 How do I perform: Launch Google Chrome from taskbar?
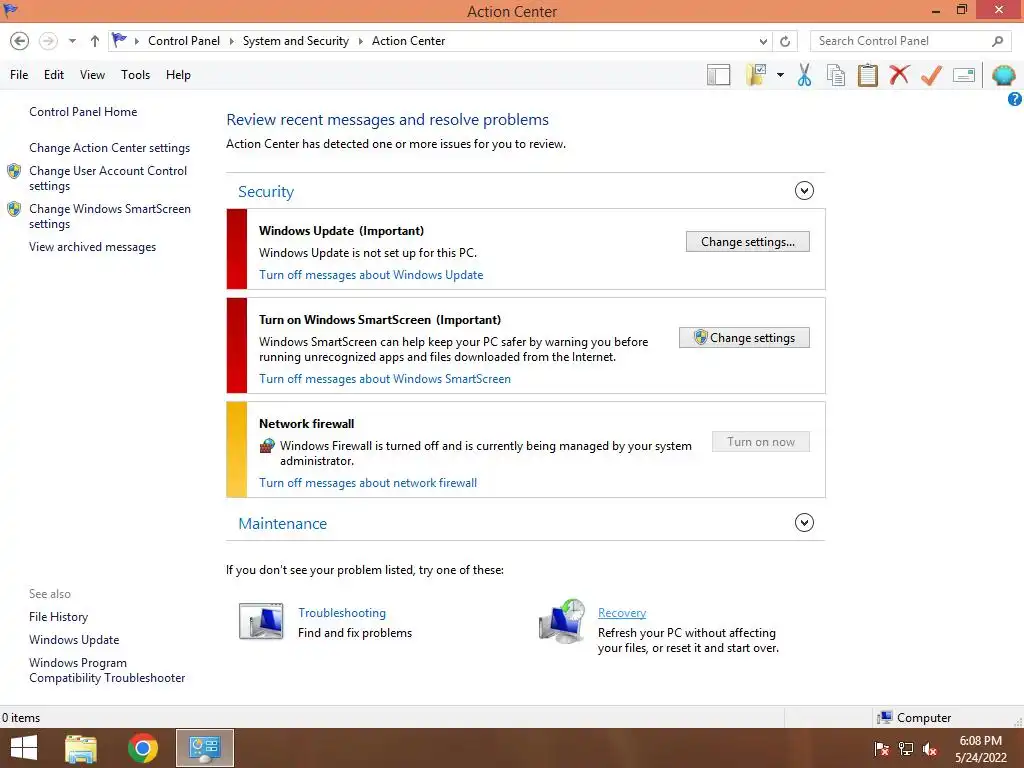(x=143, y=748)
